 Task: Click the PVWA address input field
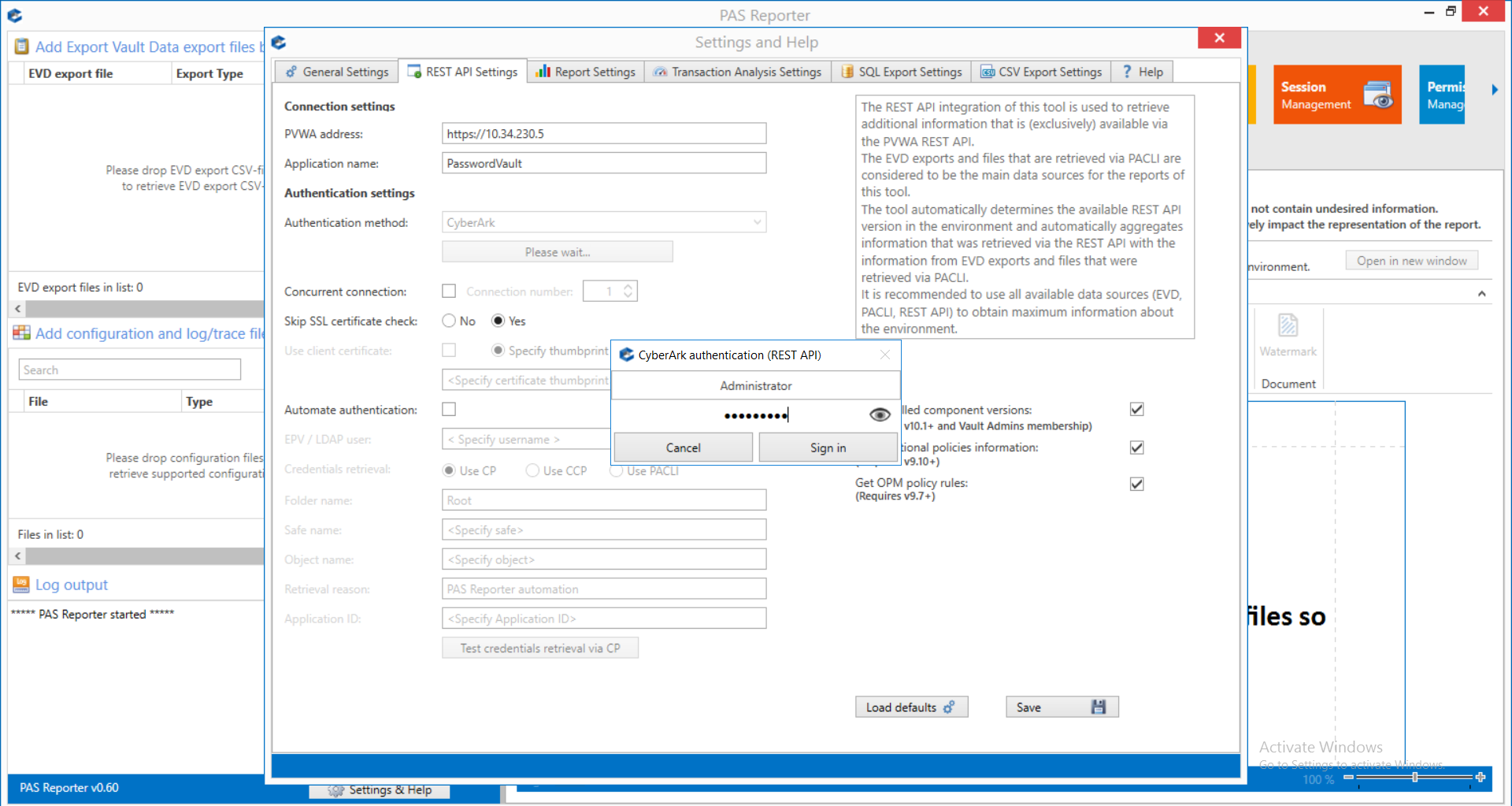click(x=604, y=134)
